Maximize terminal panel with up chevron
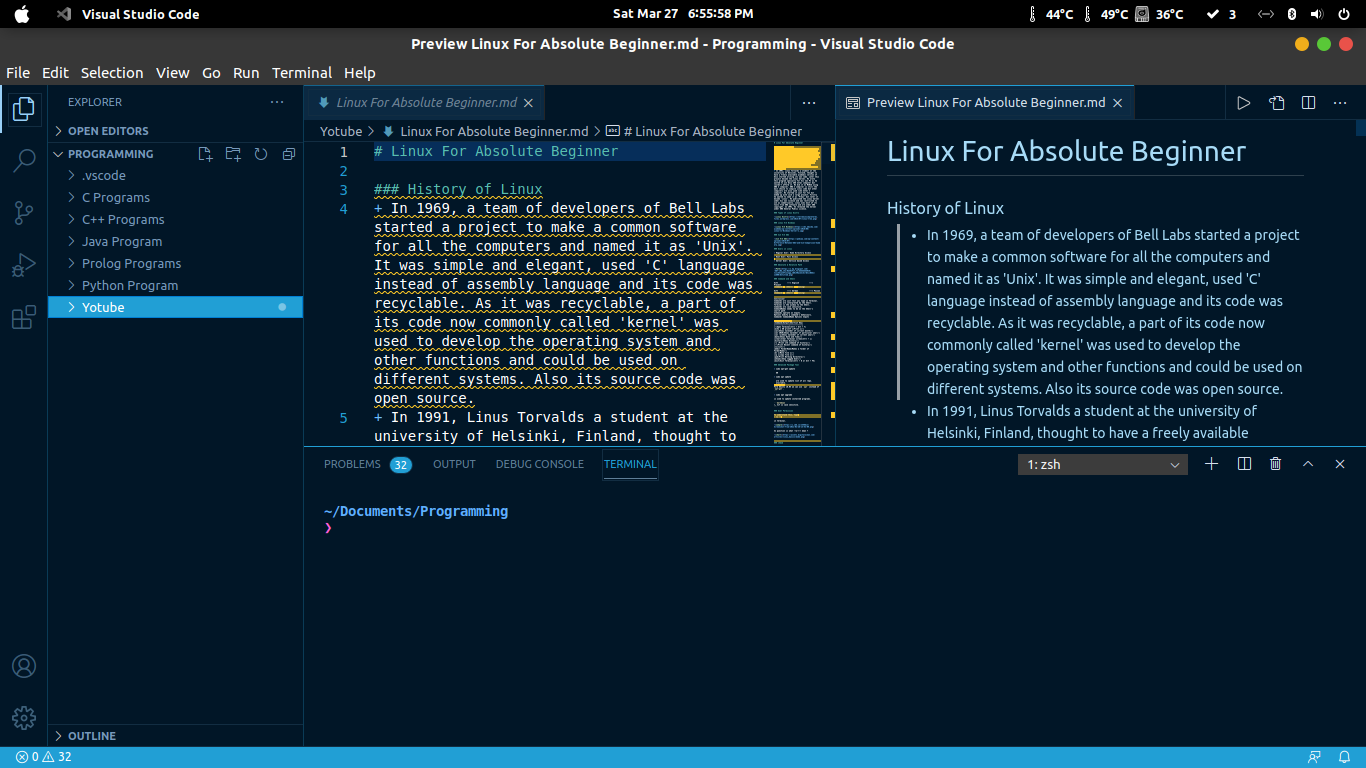This screenshot has width=1366, height=768. point(1307,464)
